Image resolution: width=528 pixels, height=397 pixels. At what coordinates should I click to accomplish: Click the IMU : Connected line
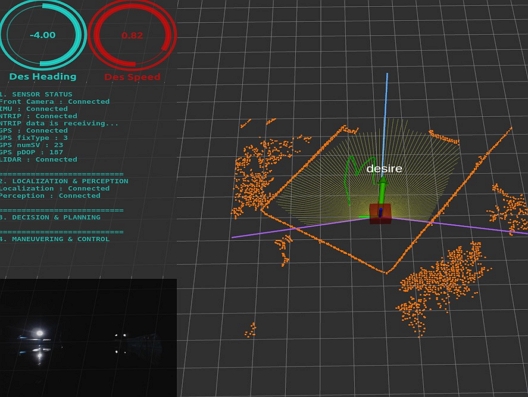coord(34,109)
